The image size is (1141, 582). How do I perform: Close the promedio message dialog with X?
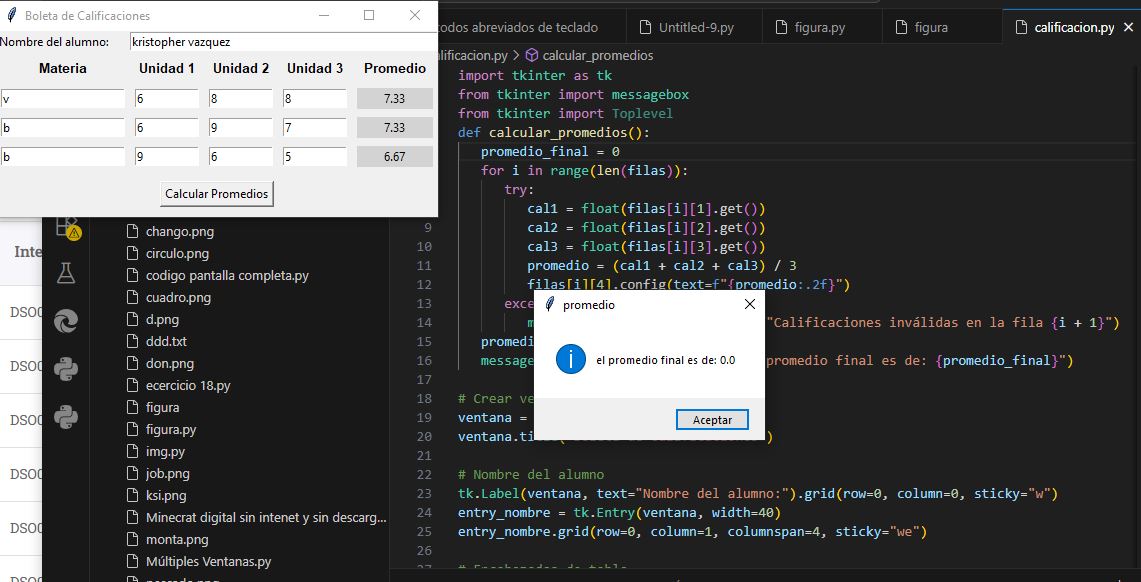point(750,305)
